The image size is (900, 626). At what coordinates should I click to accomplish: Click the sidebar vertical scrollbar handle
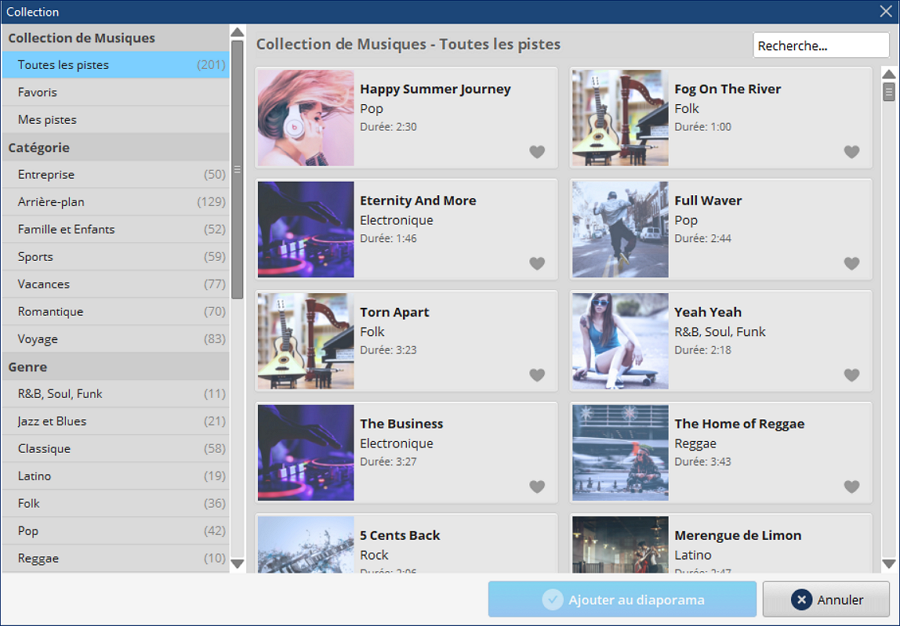pyautogui.click(x=237, y=169)
